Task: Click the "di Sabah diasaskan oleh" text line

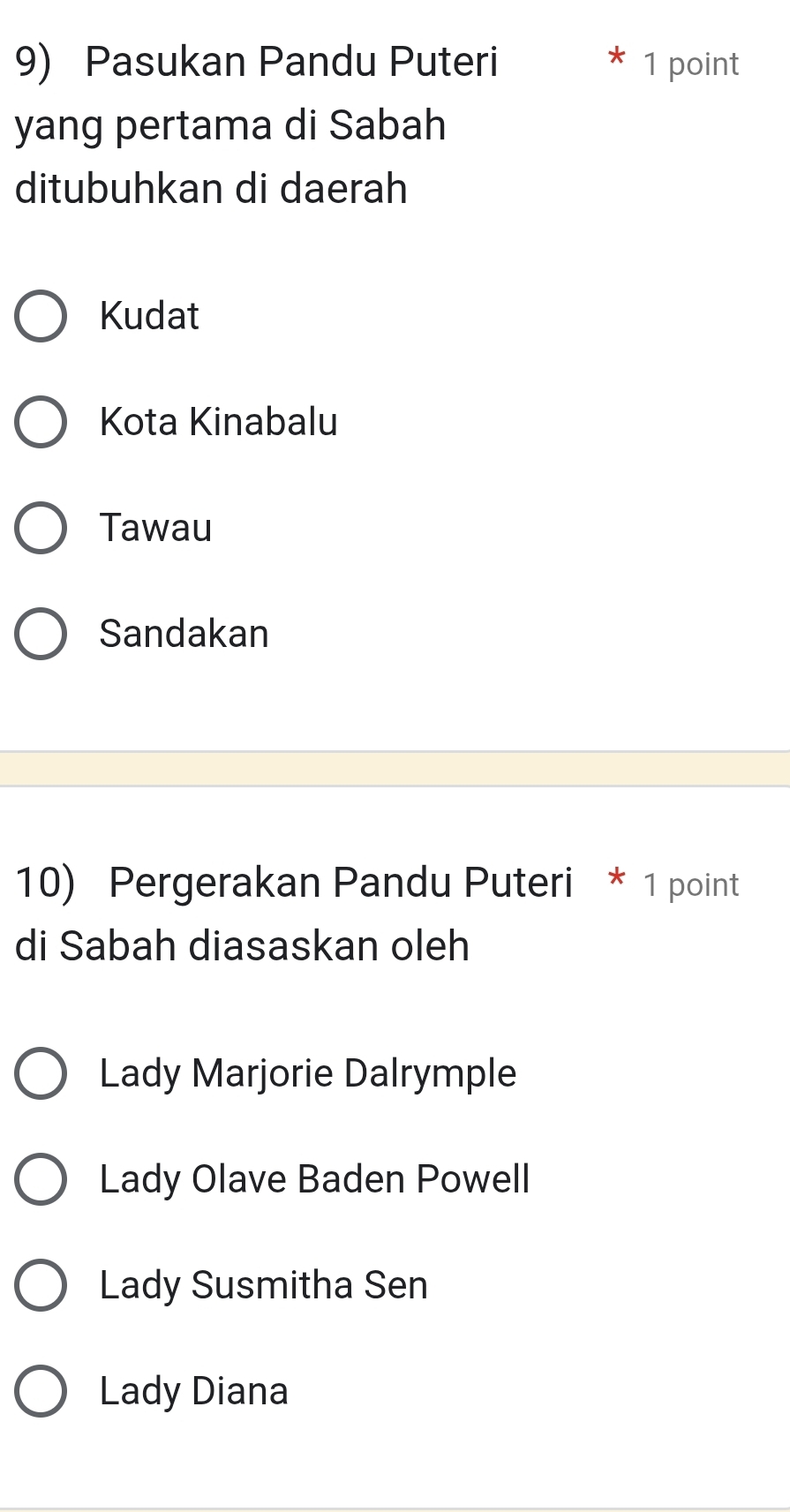Action: (243, 946)
